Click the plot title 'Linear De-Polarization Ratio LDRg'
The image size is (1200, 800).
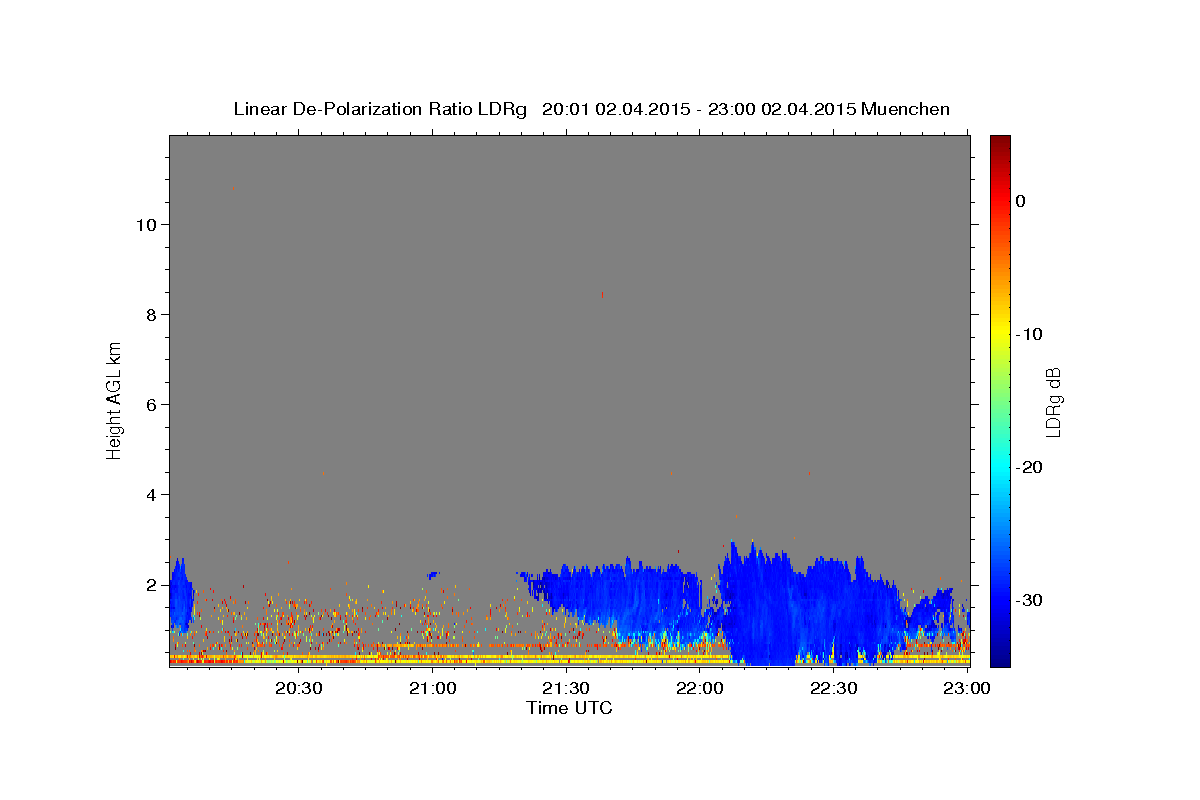pos(379,109)
